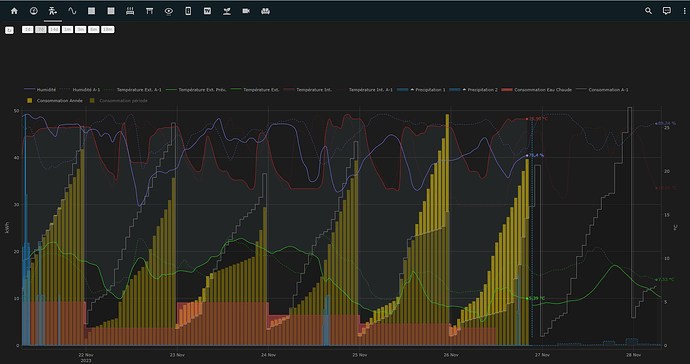Click the 23 Nov x-axis date label
The width and height of the screenshot is (690, 364).
pos(177,355)
